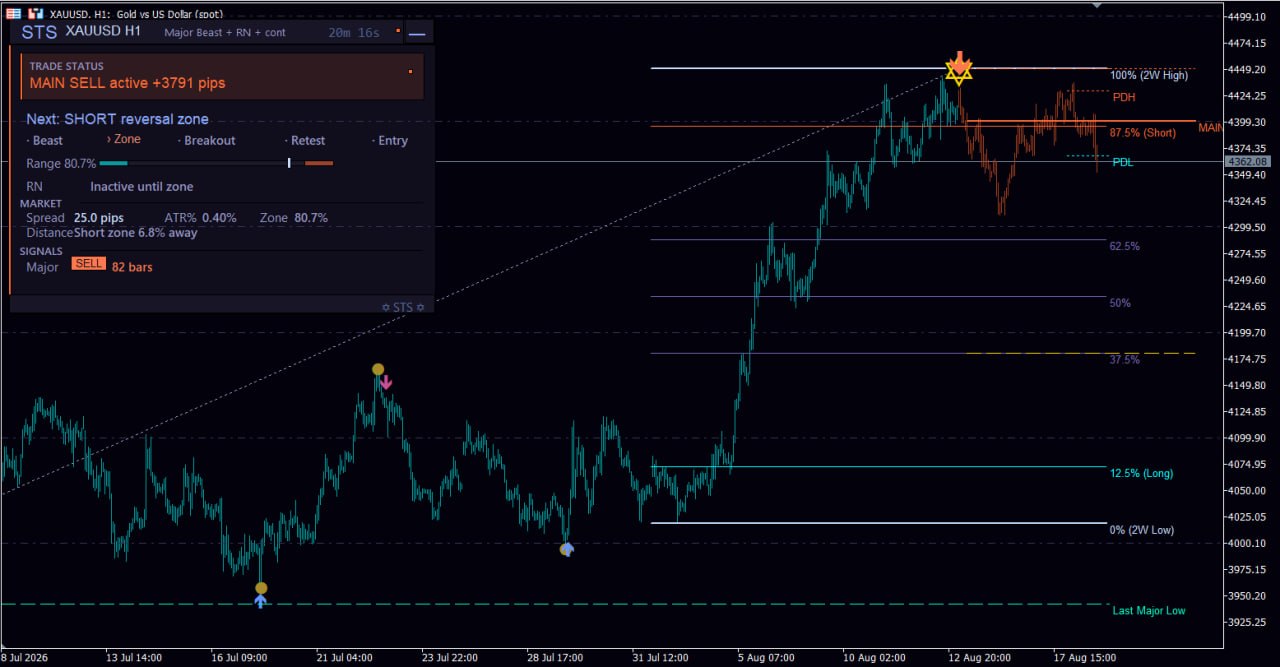Click the PDL label

click(1123, 162)
